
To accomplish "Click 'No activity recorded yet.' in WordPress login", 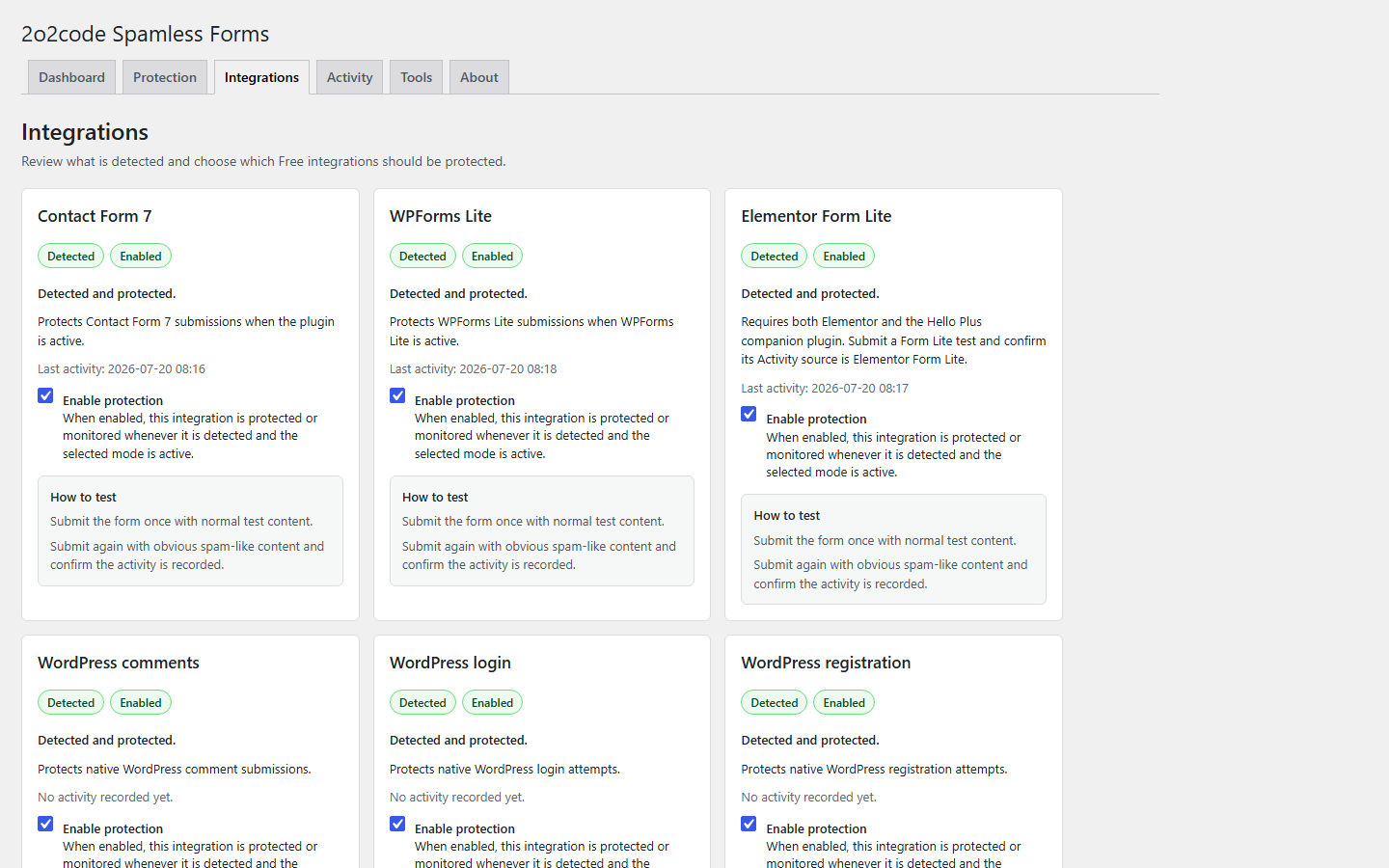I will pos(457,797).
